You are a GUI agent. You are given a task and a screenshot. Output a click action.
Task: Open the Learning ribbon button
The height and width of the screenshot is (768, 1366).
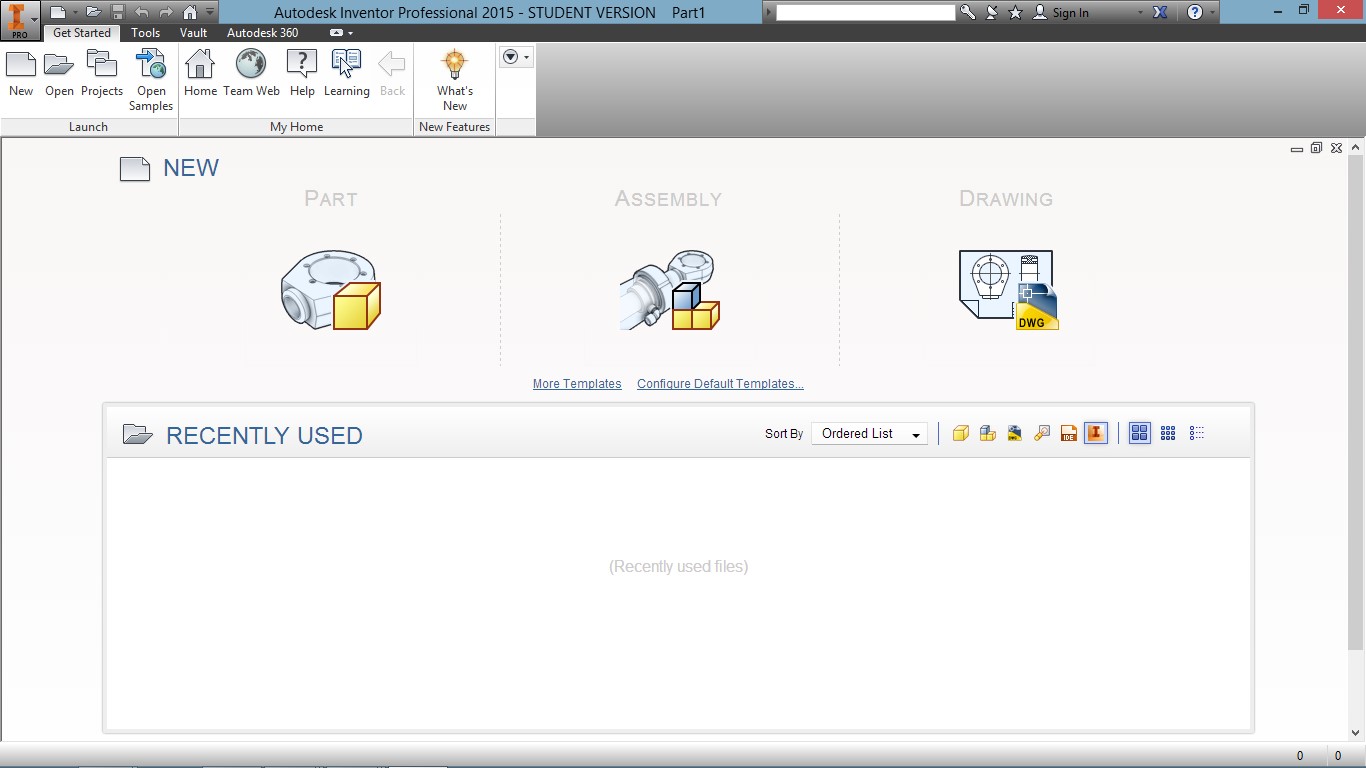pos(347,74)
